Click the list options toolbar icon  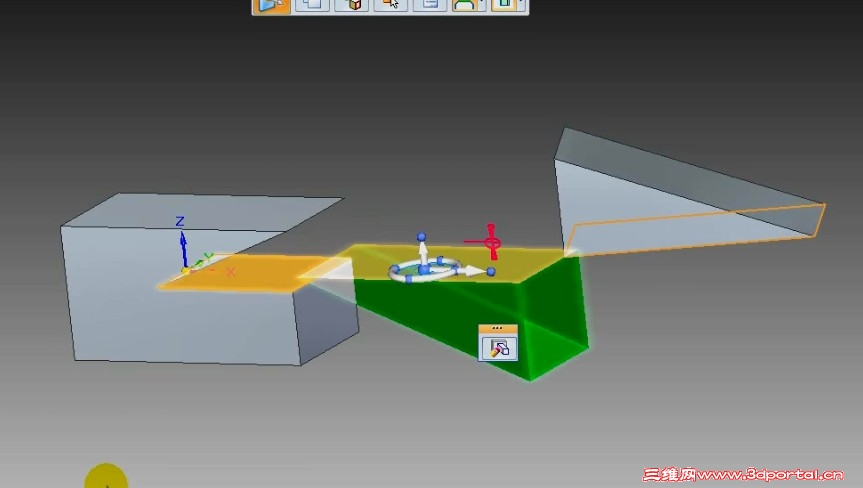coord(430,5)
